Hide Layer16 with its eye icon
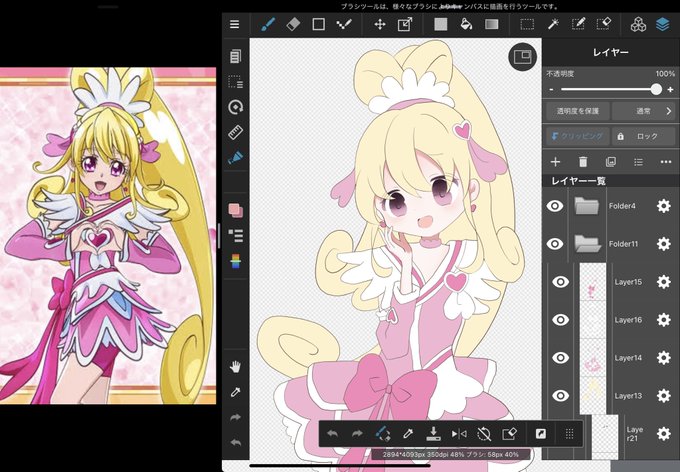This screenshot has height=472, width=680. (x=560, y=320)
